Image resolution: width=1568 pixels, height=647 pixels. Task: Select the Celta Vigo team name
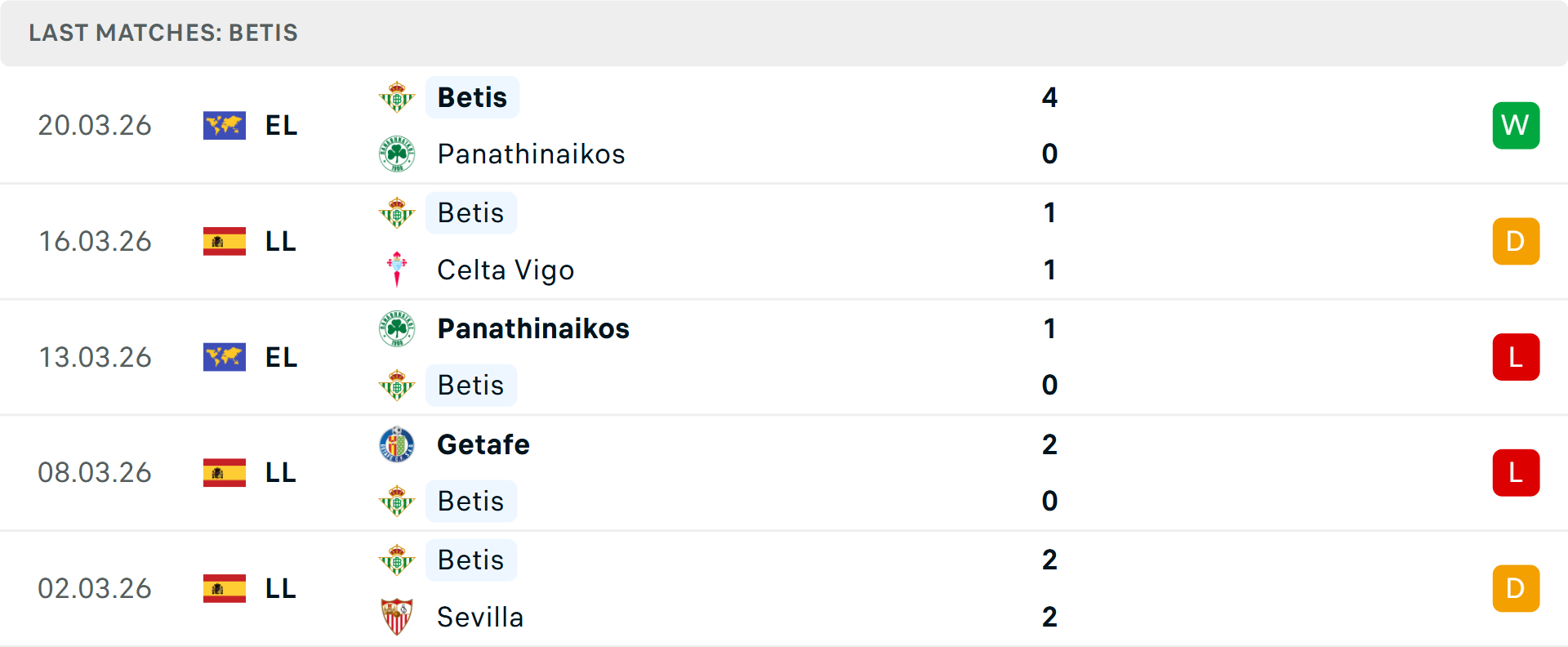coord(506,270)
